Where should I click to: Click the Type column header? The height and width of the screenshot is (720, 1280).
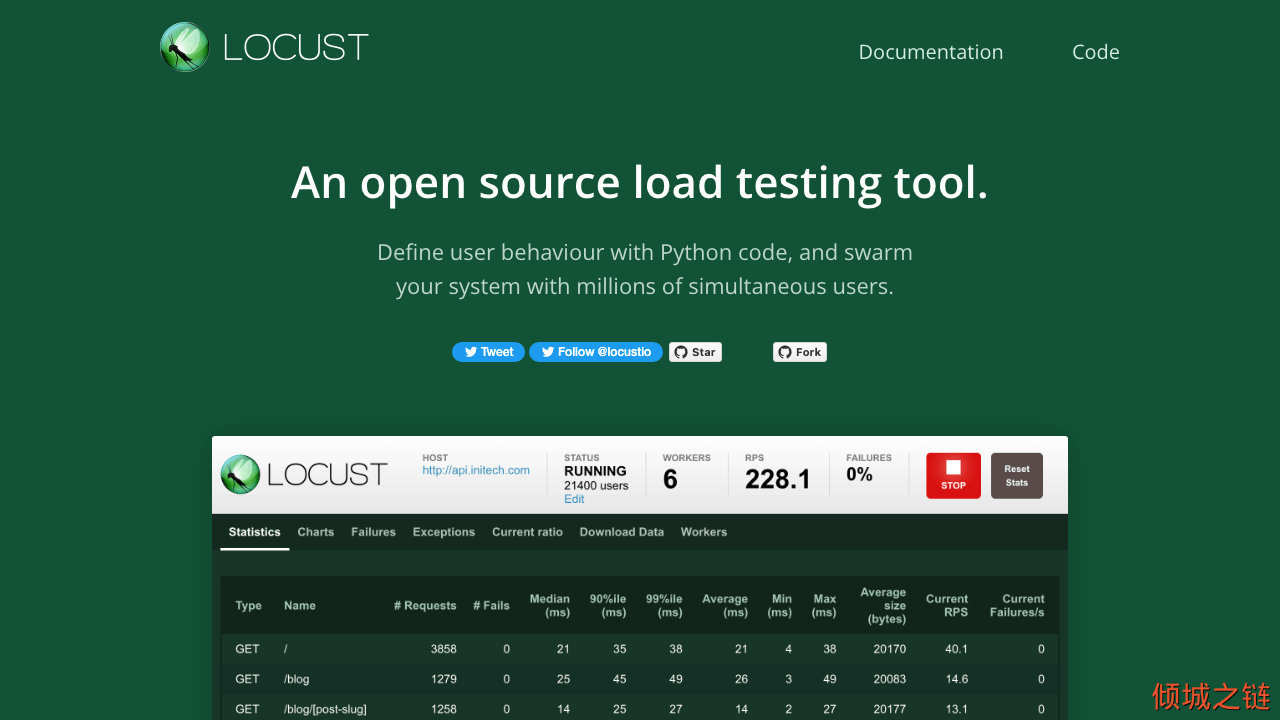(x=249, y=605)
